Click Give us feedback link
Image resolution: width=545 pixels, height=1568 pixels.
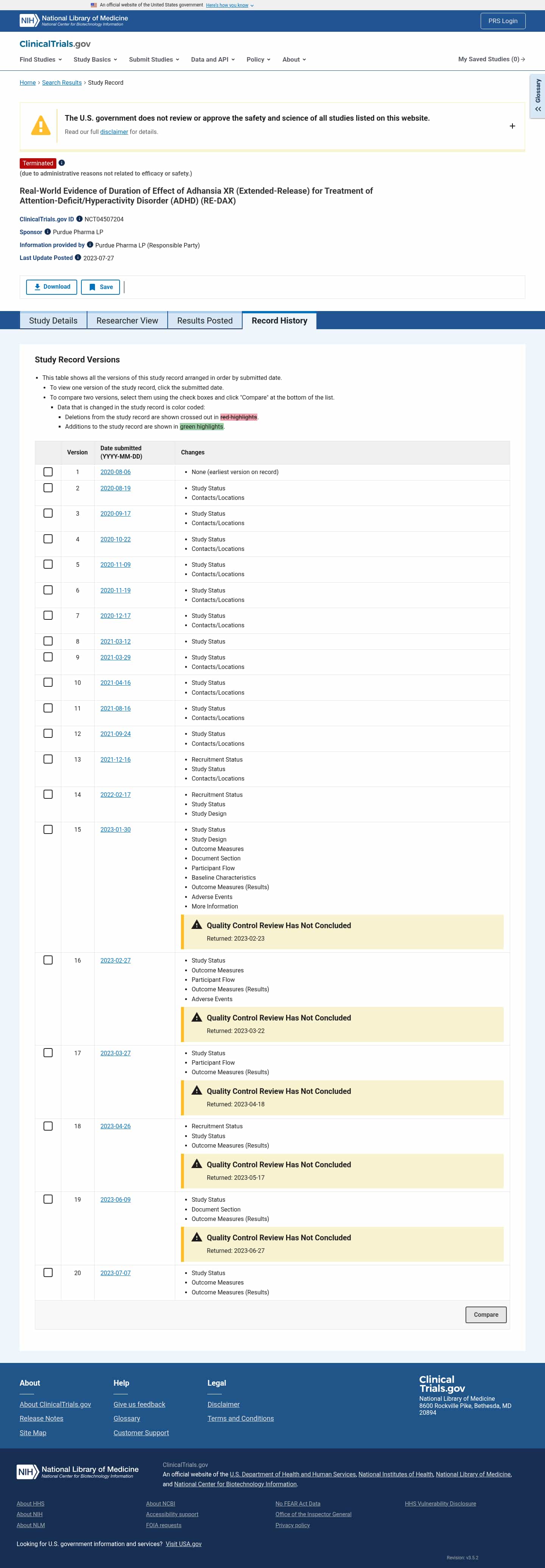[139, 1404]
